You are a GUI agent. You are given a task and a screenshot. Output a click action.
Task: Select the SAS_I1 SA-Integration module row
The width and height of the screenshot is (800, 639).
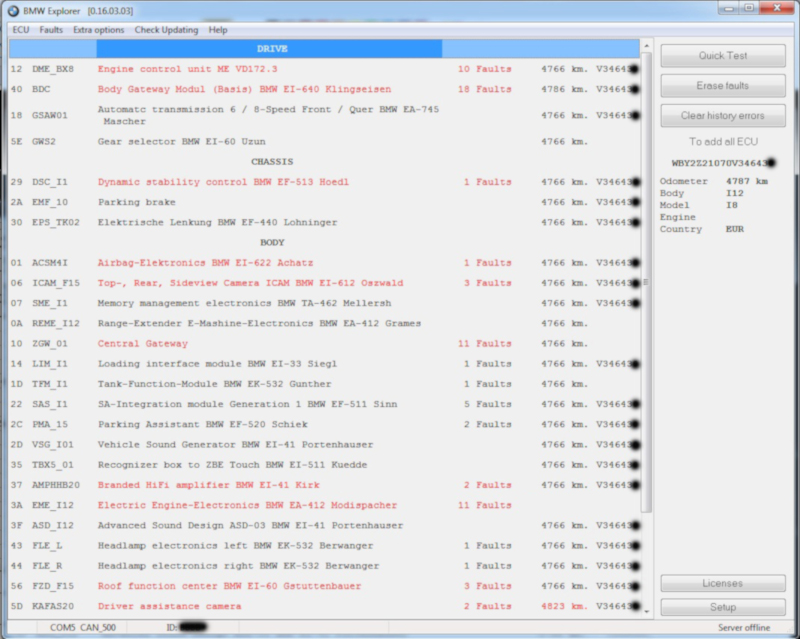[324, 404]
